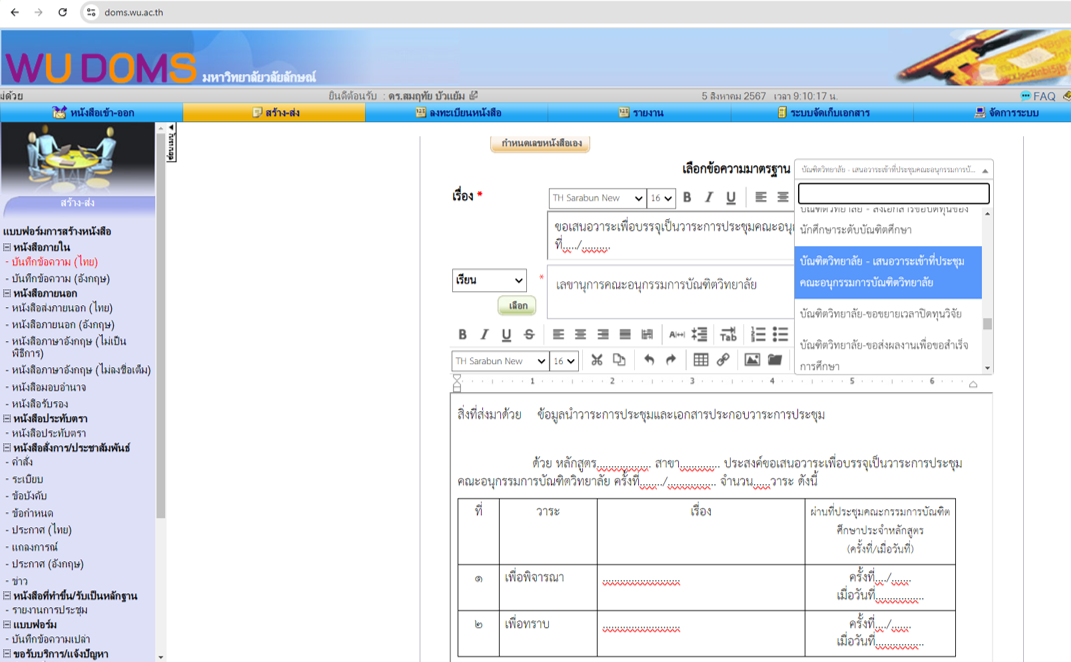1071x662 pixels.
Task: Open body editor TH Sarabun New font dropdown
Action: coord(500,361)
